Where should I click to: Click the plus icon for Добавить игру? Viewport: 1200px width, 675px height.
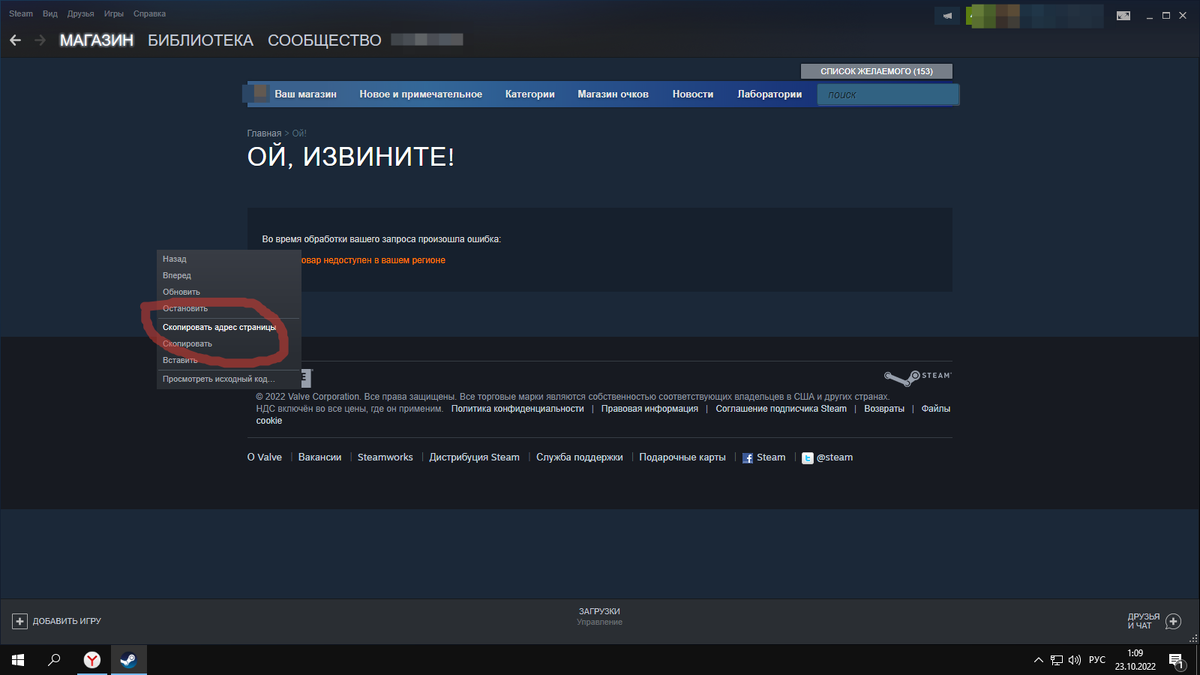tap(20, 621)
